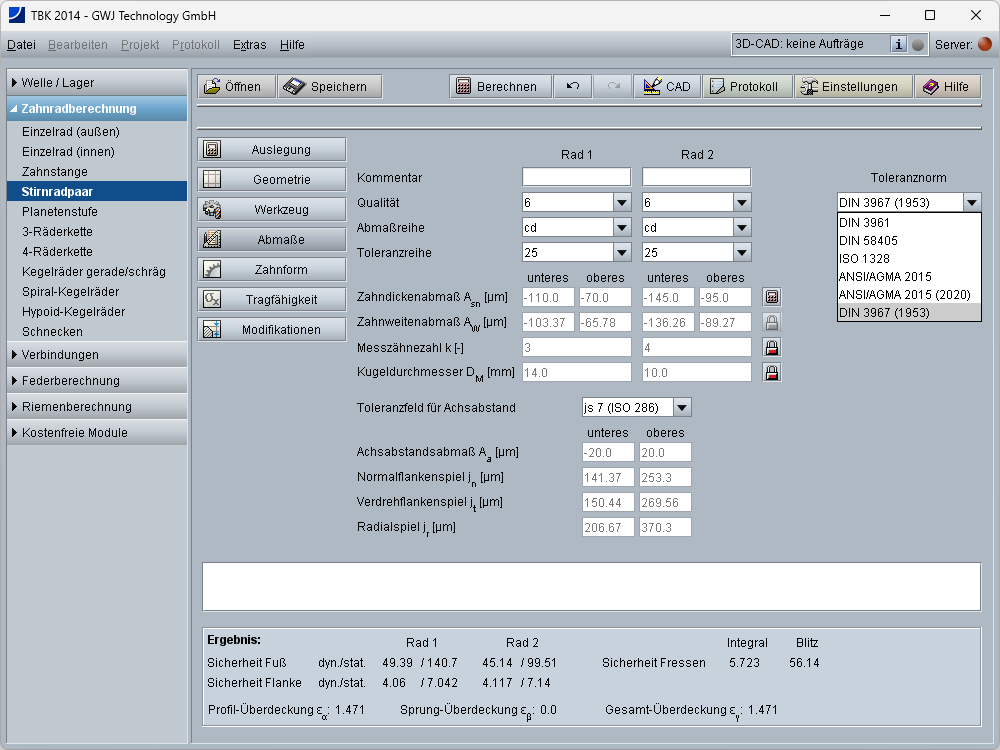Image resolution: width=1000 pixels, height=750 pixels.
Task: Open the Extras menu
Action: 249,45
